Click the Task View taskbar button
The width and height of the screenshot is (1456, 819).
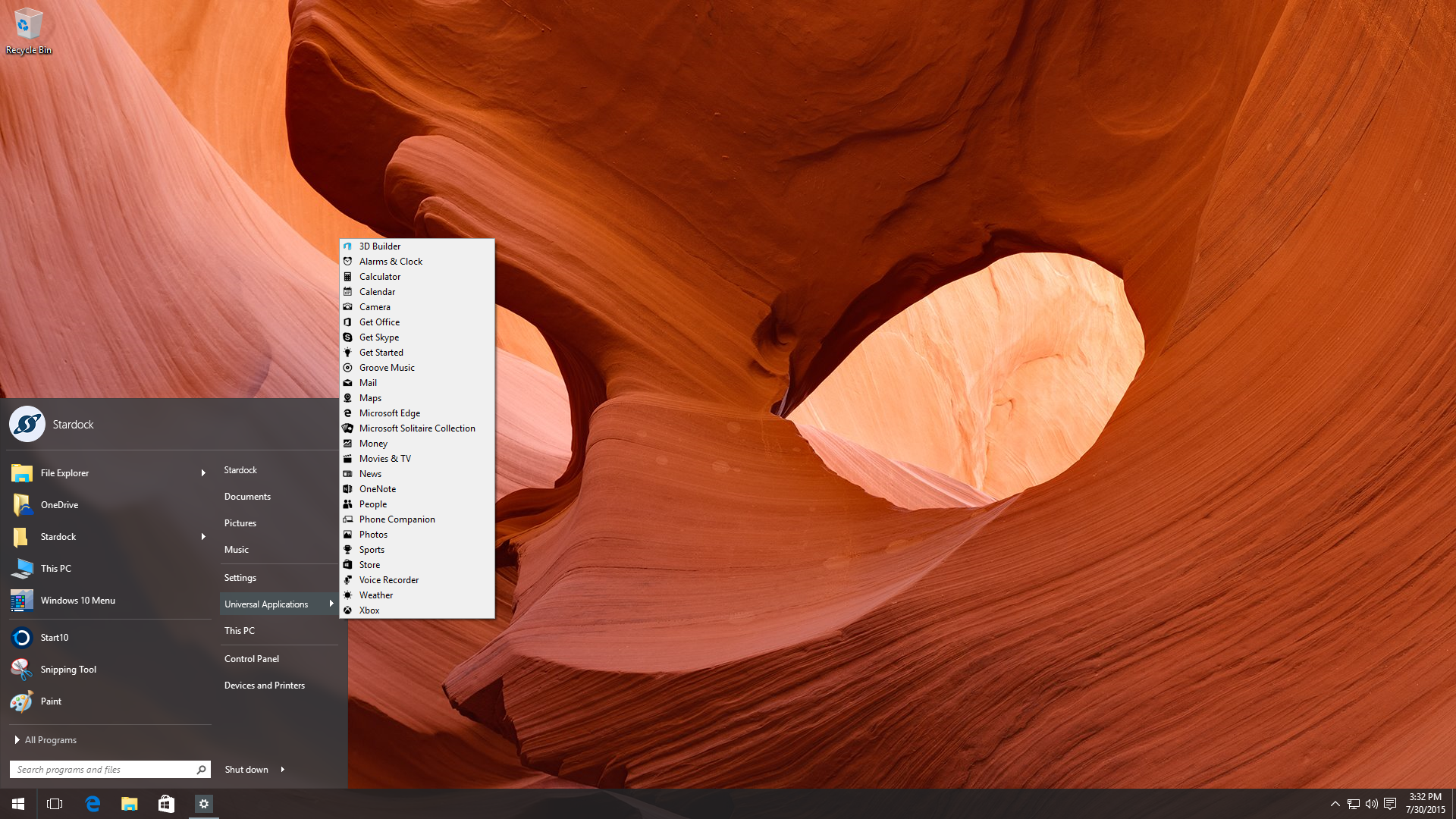55,804
